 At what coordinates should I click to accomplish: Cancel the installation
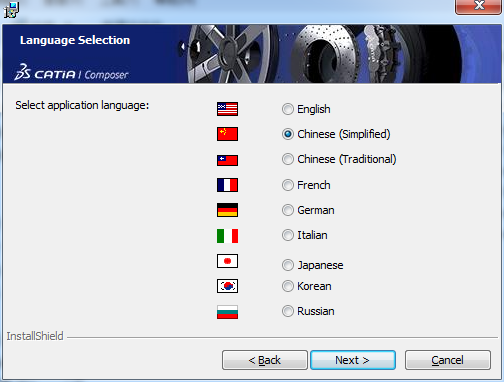[448, 360]
